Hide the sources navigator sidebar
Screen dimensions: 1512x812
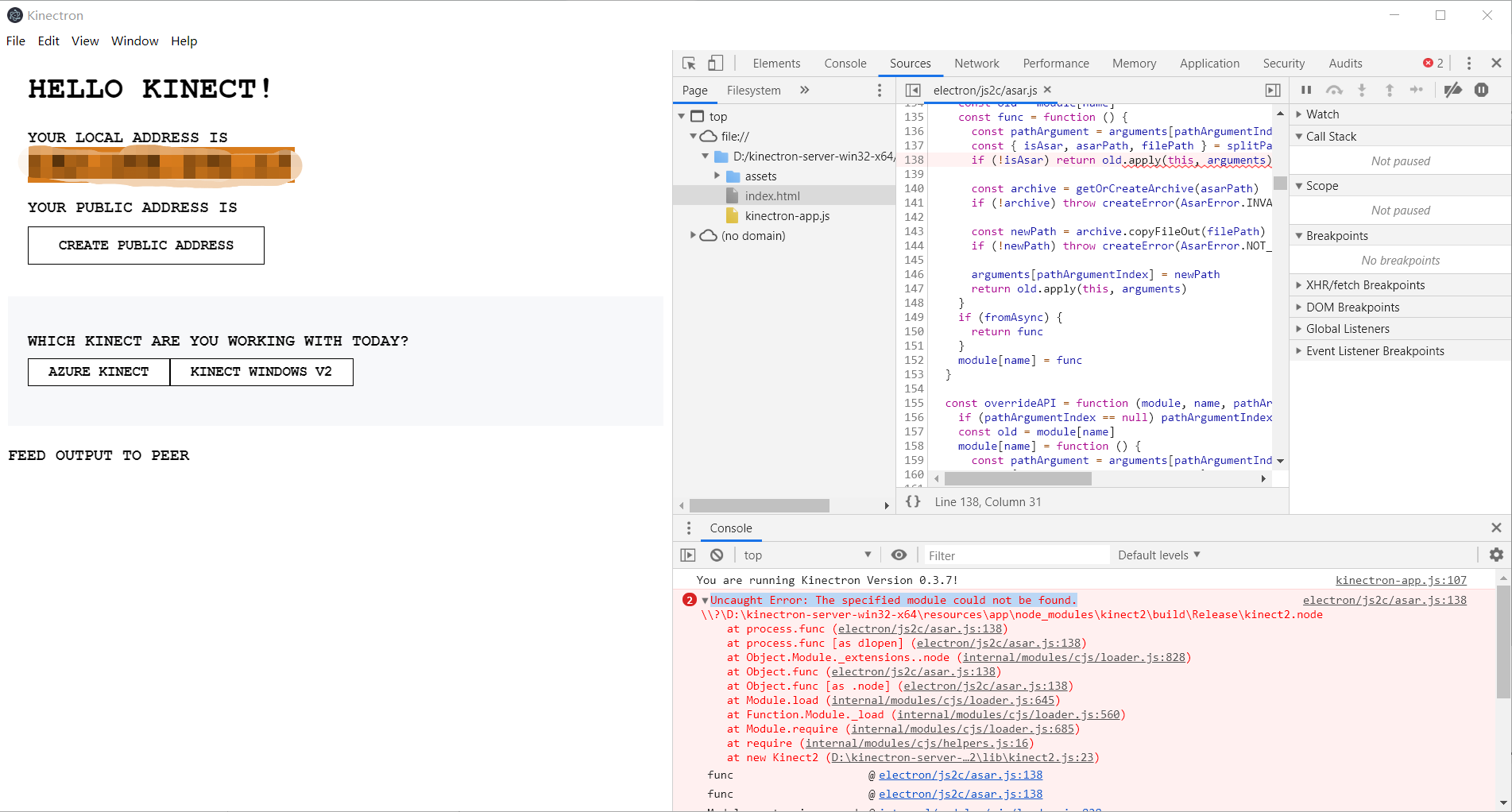[913, 90]
